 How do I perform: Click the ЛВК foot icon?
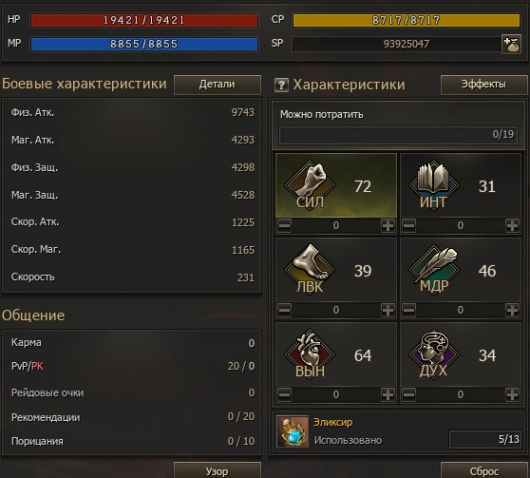pos(310,269)
